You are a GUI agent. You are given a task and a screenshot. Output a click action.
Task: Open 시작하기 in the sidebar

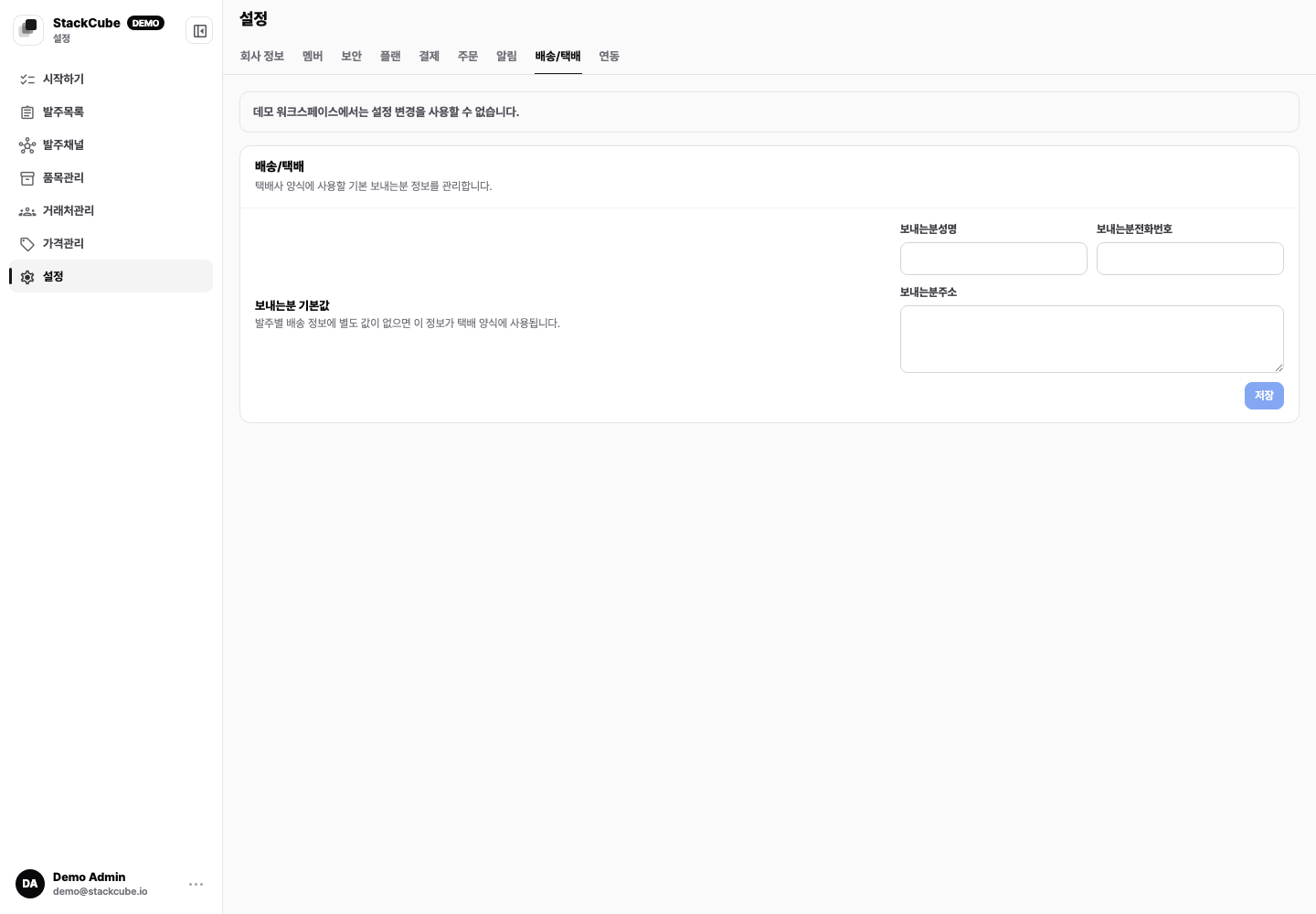point(111,79)
